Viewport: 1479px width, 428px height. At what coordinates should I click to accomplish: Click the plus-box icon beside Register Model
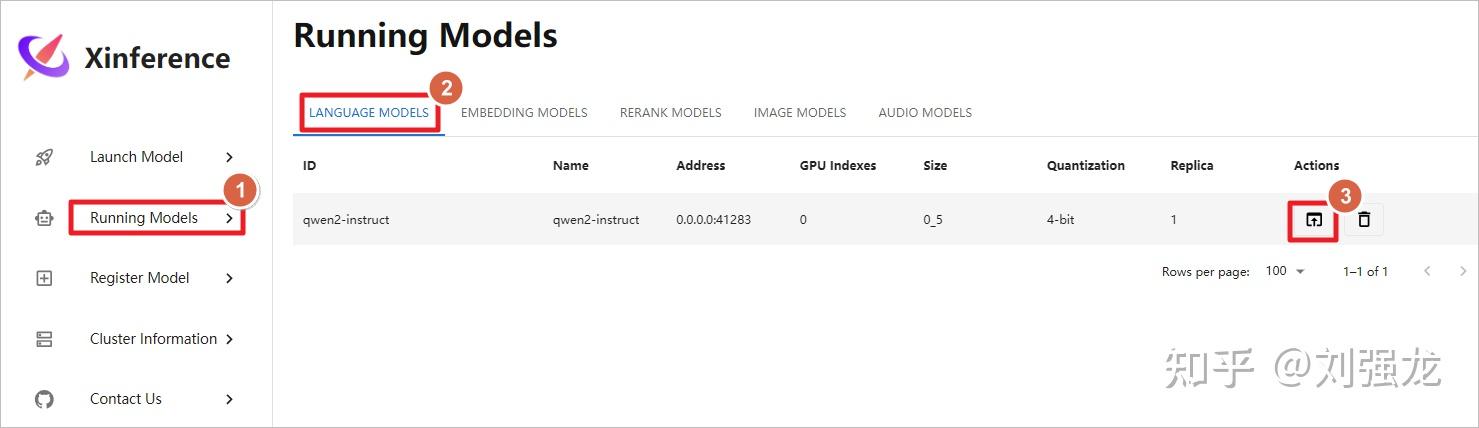tap(44, 278)
